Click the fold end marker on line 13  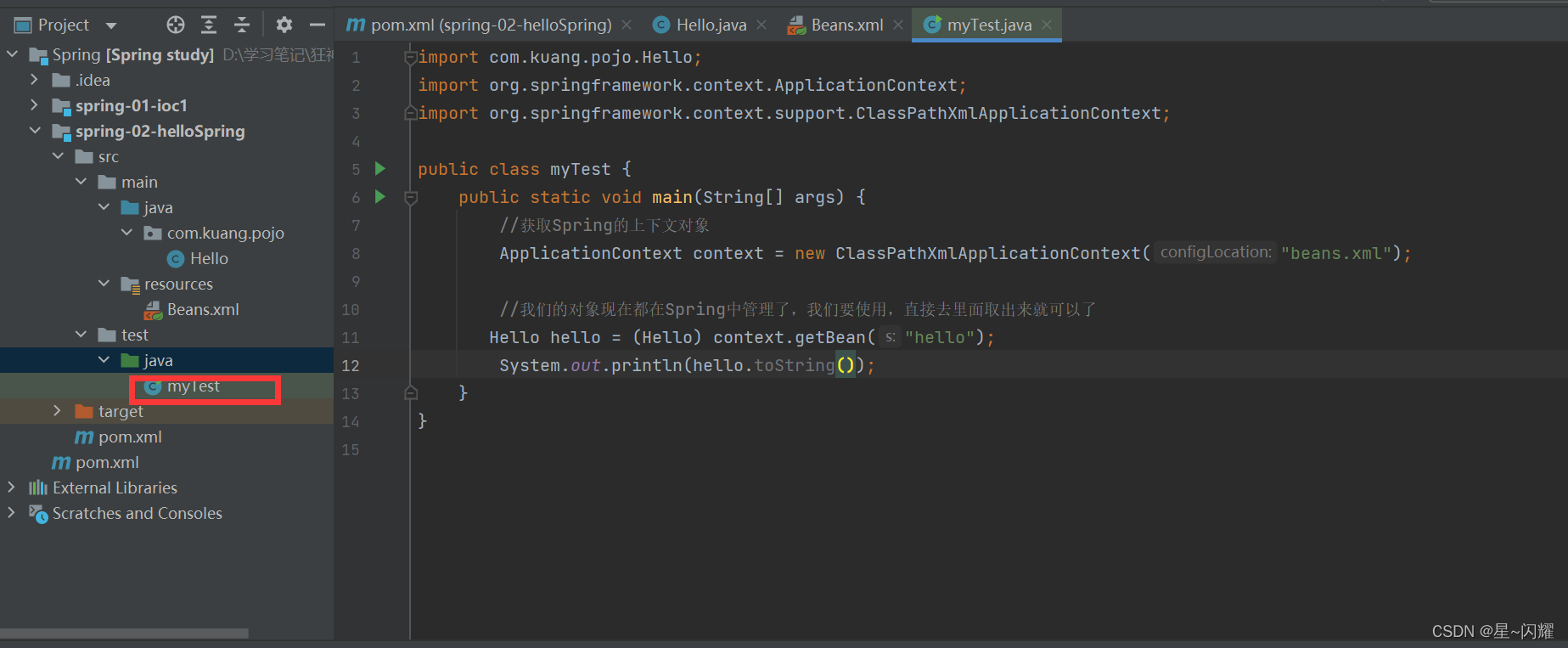click(x=411, y=392)
